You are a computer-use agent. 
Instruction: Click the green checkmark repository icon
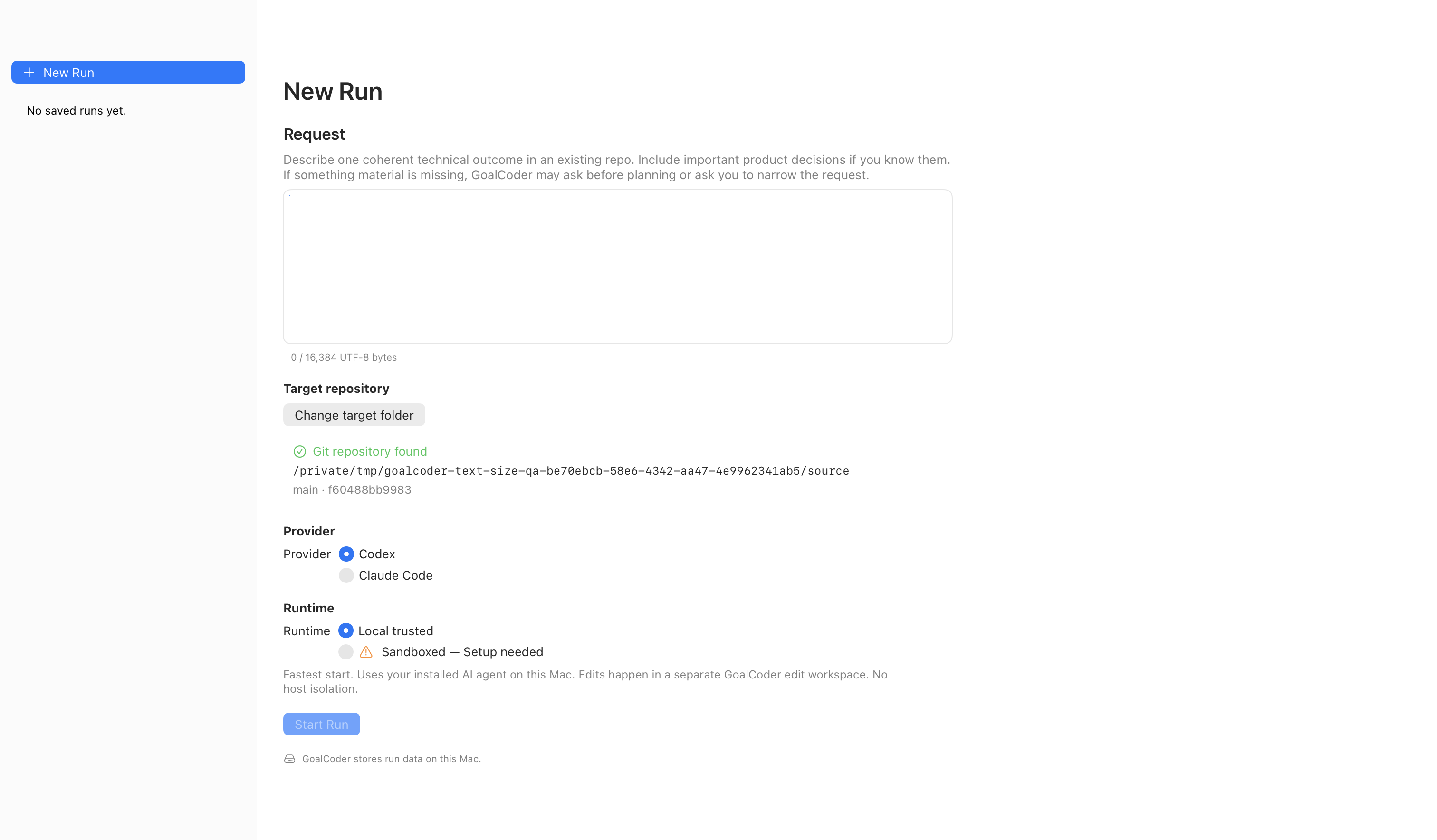(299, 452)
